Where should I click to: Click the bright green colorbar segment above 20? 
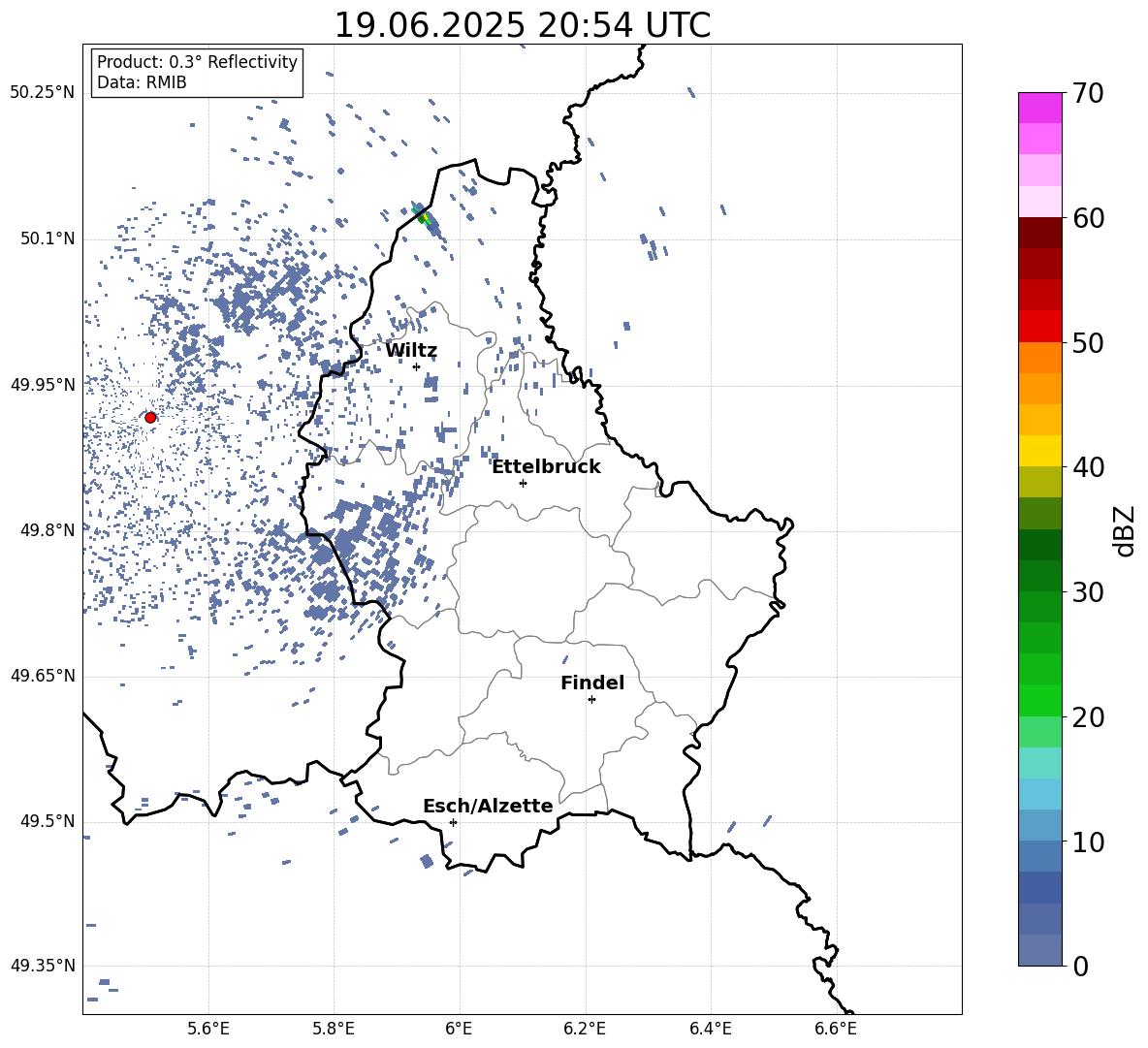tap(1039, 700)
